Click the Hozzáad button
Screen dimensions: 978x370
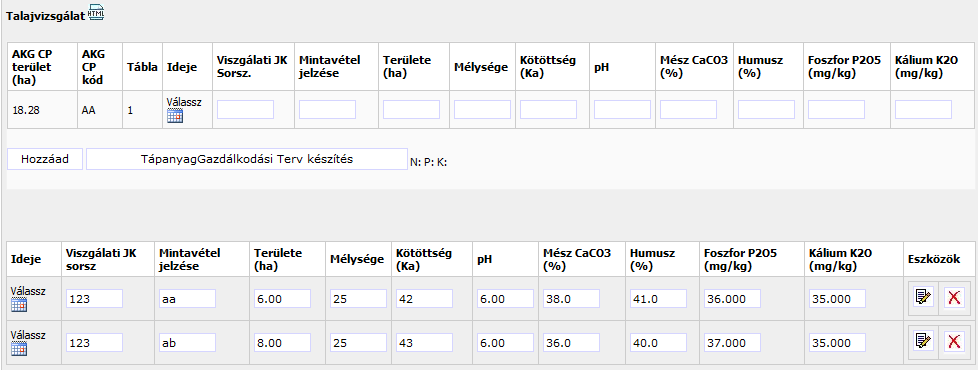pyautogui.click(x=45, y=159)
